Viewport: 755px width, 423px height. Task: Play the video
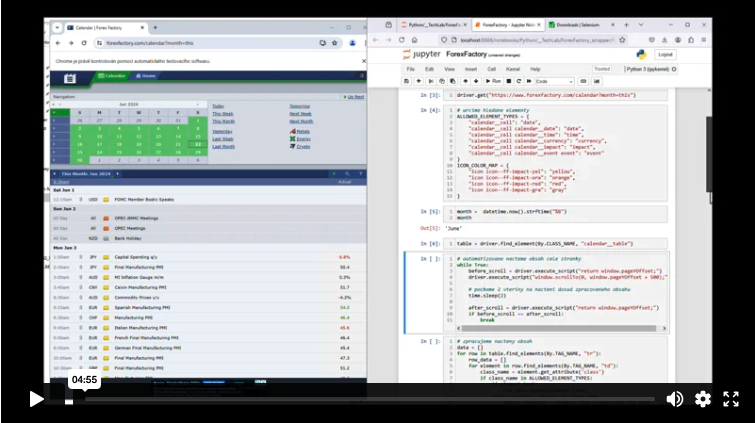(x=36, y=399)
